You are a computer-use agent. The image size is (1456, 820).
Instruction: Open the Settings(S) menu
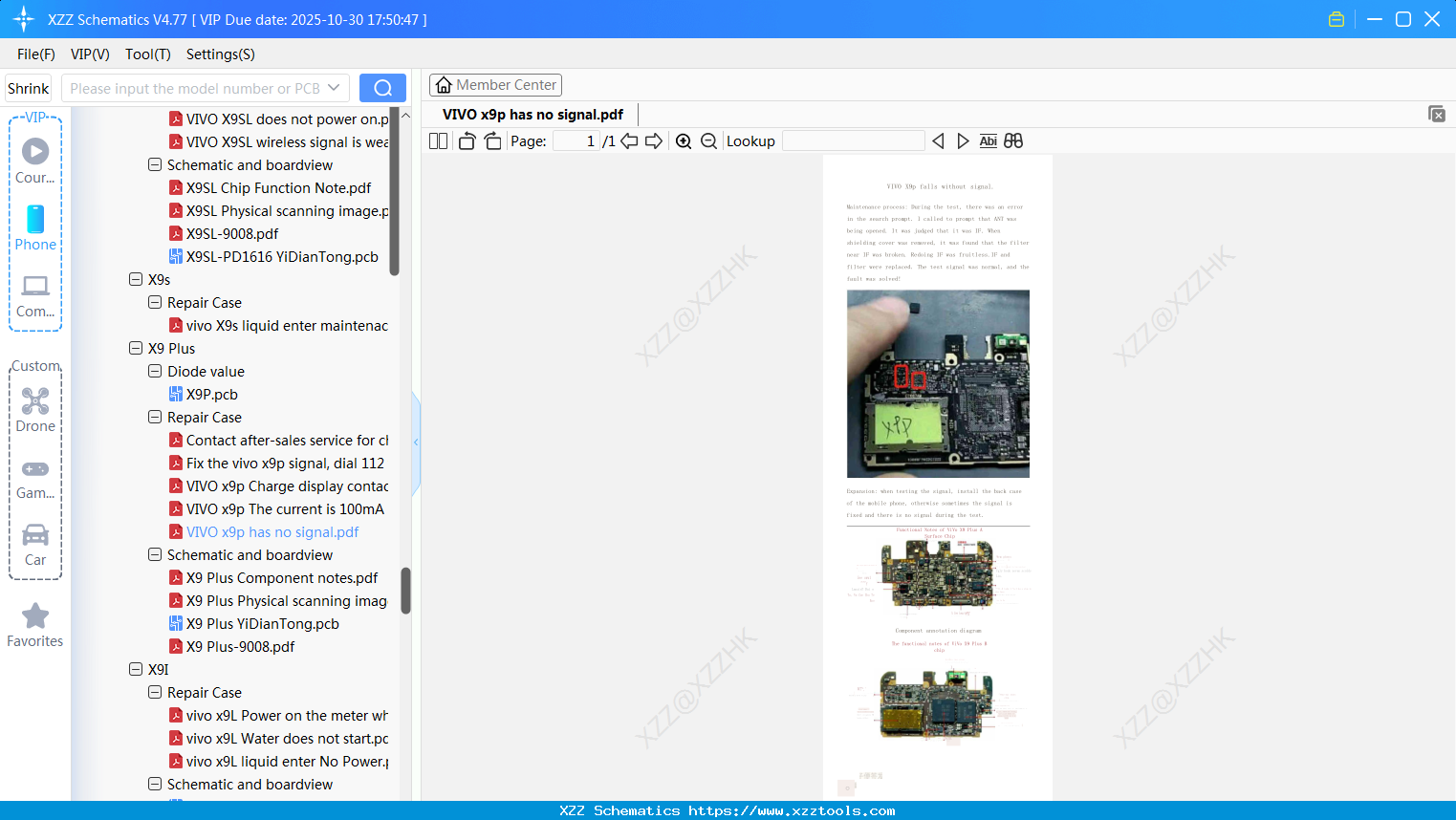tap(221, 54)
